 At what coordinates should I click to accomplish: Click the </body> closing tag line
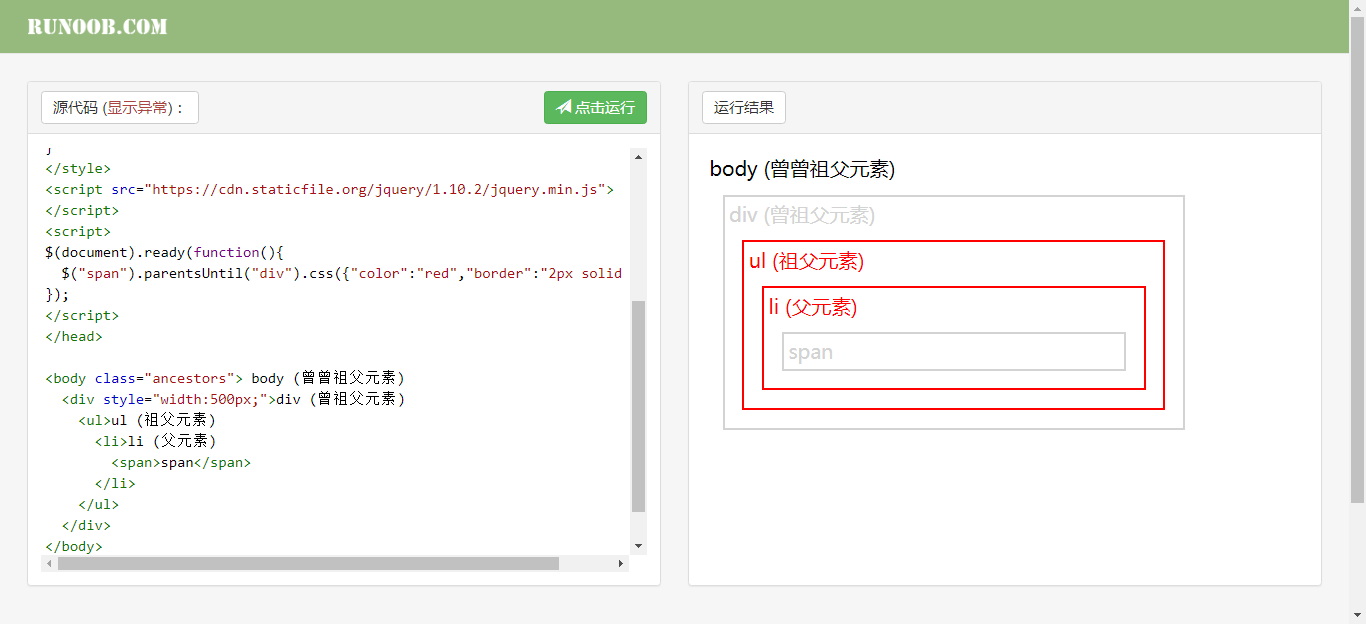(x=74, y=546)
